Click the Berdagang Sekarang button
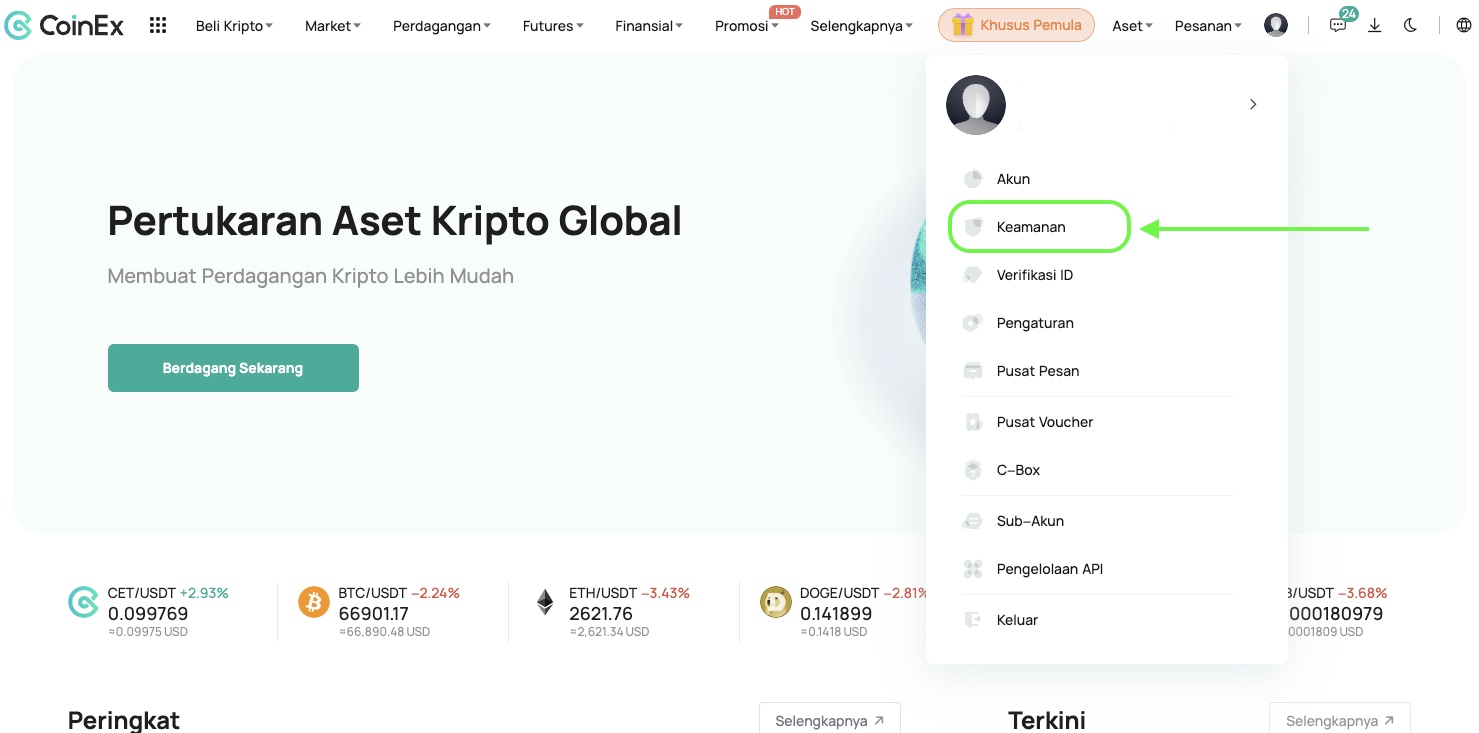This screenshot has height=733, width=1479. click(x=233, y=368)
